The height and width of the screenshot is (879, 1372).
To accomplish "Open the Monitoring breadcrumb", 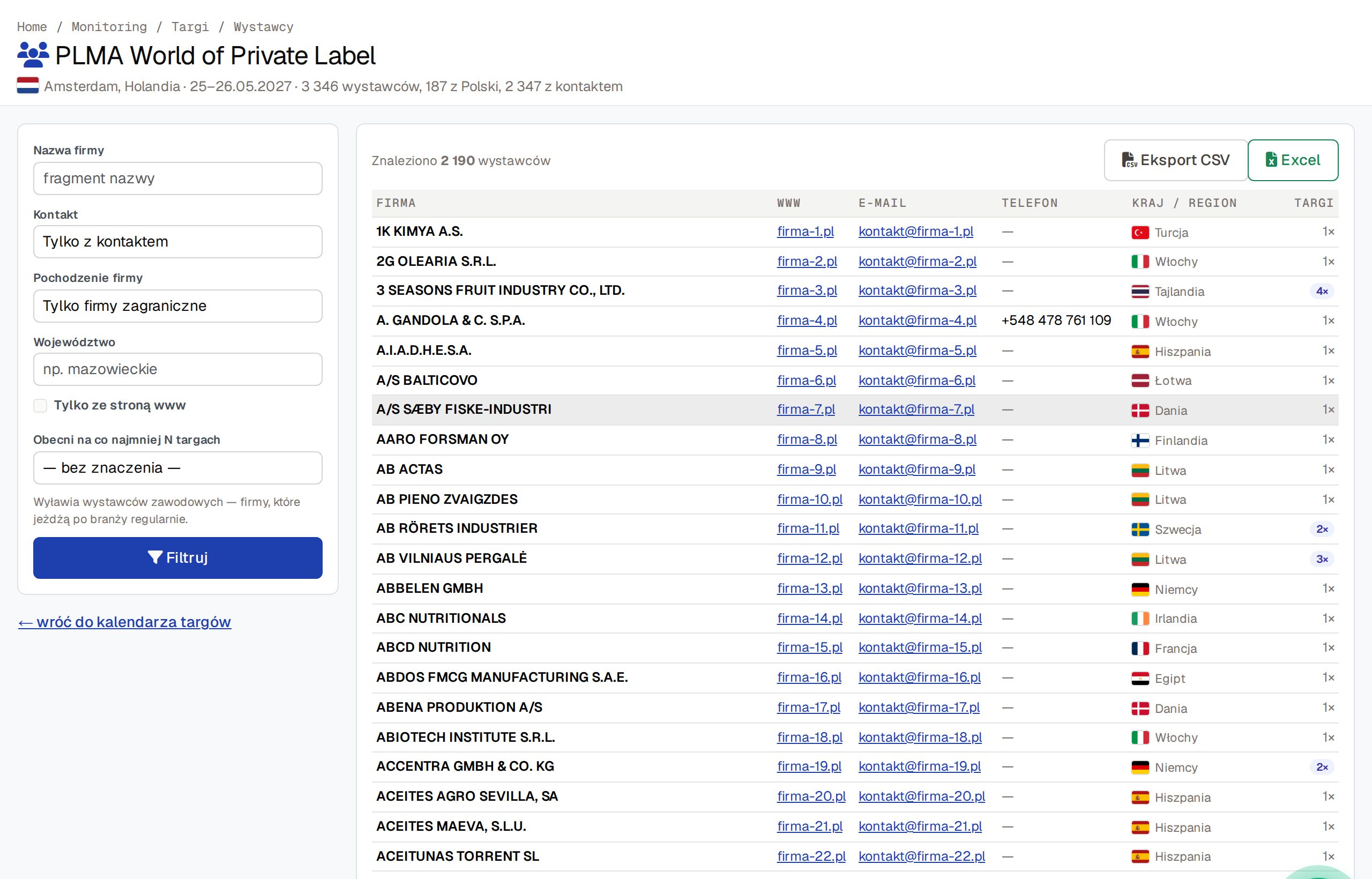I will [109, 27].
